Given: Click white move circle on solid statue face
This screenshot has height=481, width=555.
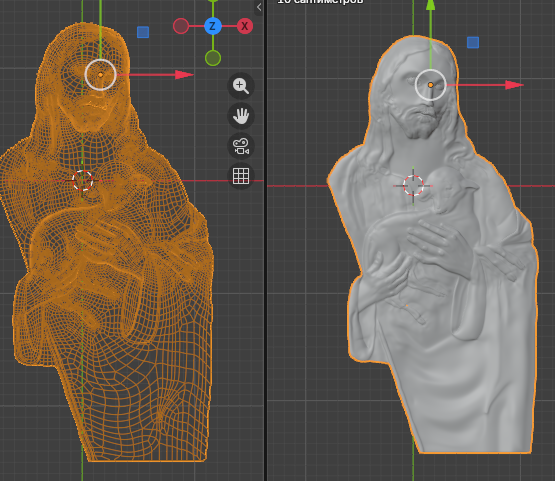Looking at the screenshot, I should 430,85.
